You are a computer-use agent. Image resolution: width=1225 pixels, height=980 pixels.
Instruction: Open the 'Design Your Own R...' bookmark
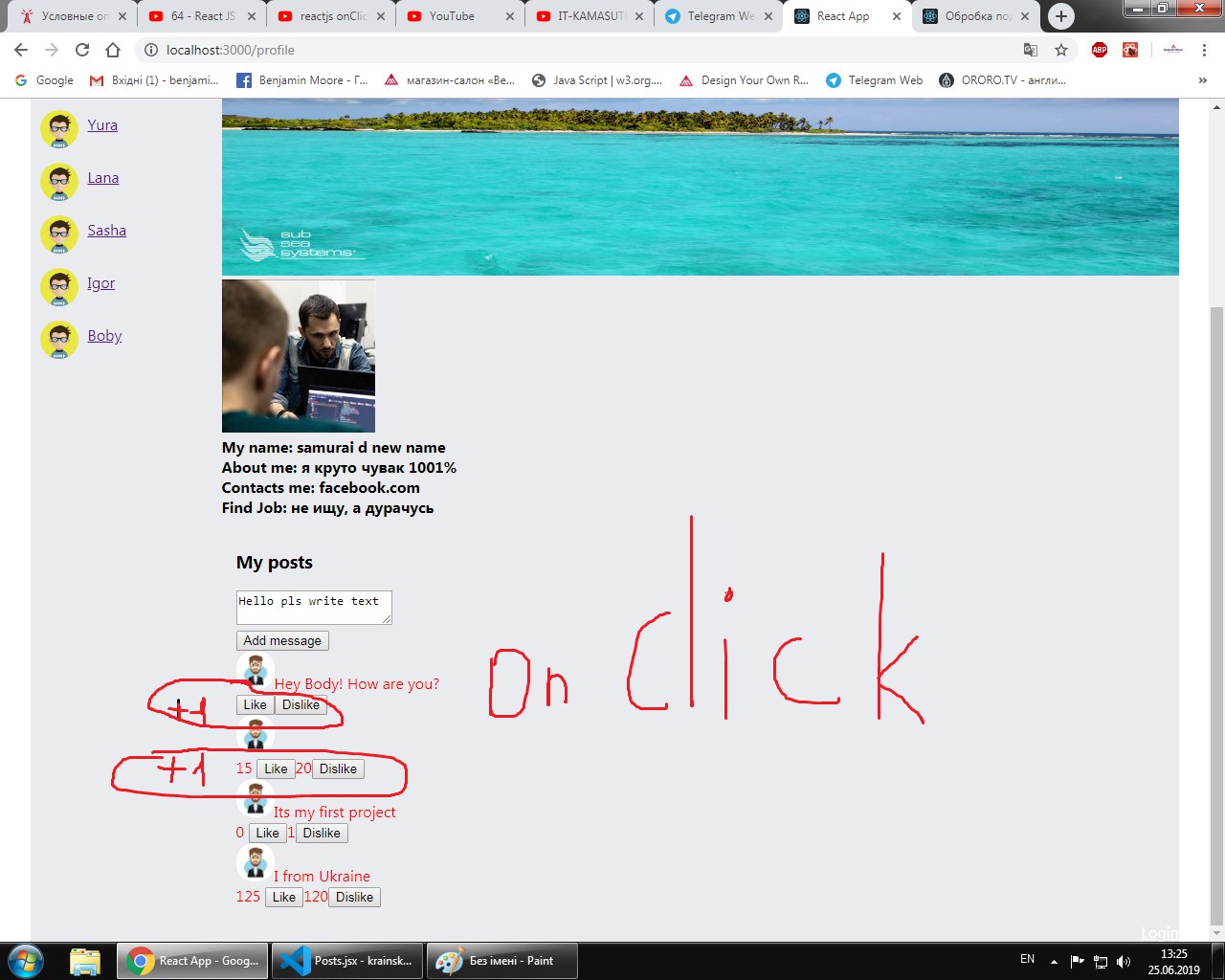point(744,80)
